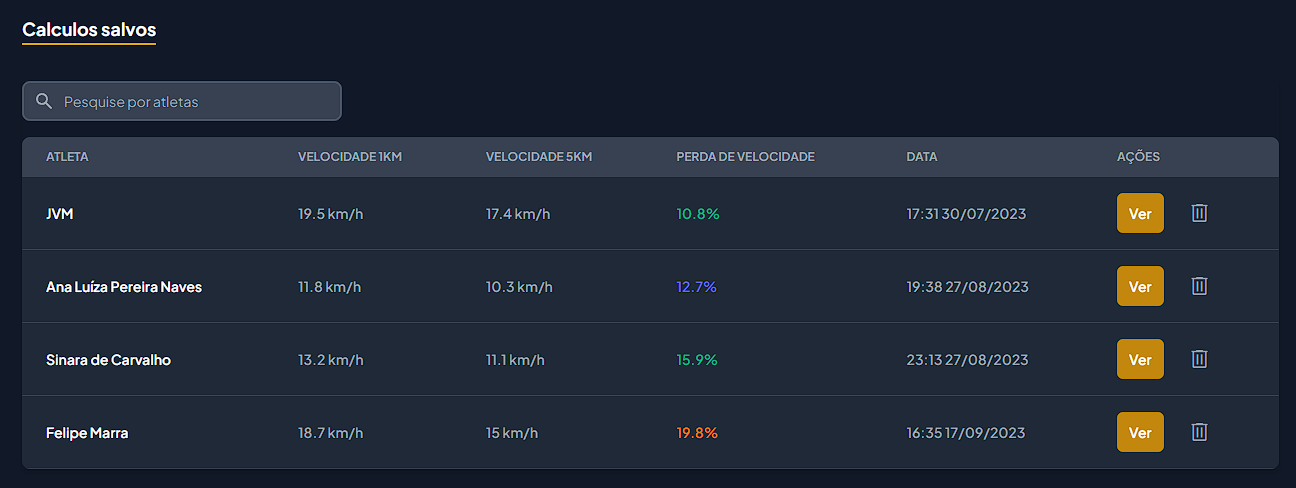Open Sinara de Carvalho's result via Ver
The image size is (1296, 488).
coord(1140,359)
